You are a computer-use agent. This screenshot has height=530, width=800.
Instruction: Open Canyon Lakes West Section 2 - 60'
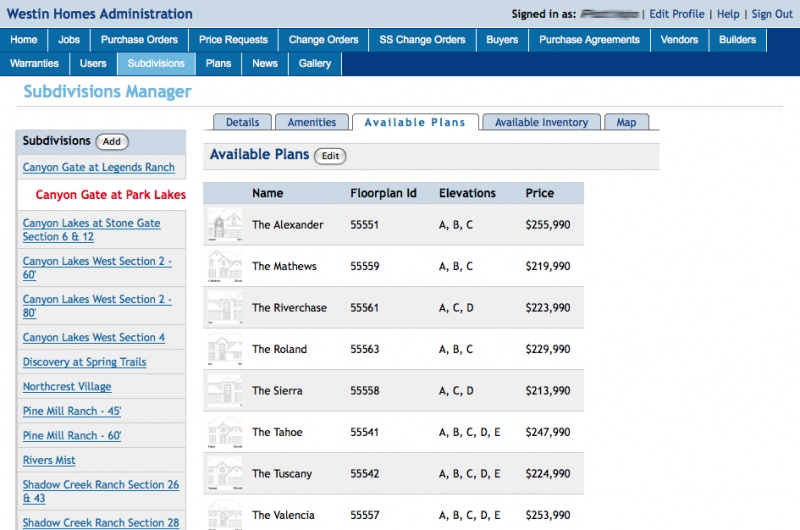(97, 268)
